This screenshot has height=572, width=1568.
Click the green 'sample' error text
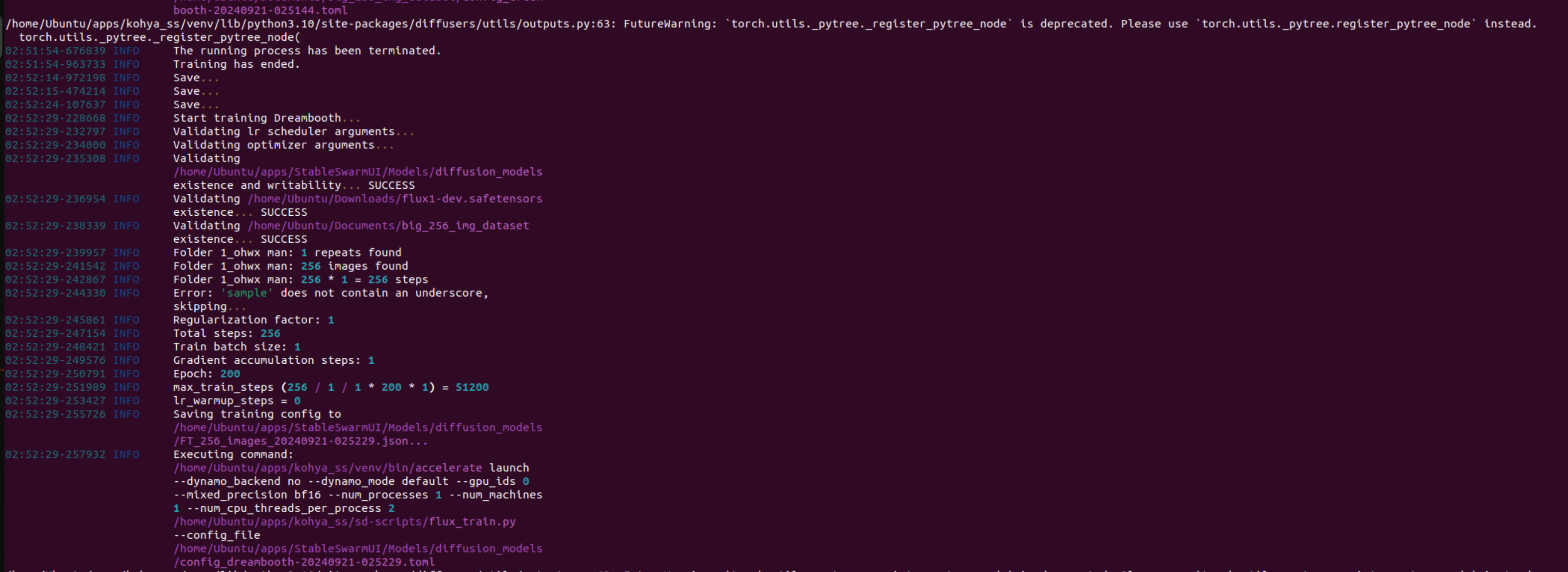pos(246,293)
